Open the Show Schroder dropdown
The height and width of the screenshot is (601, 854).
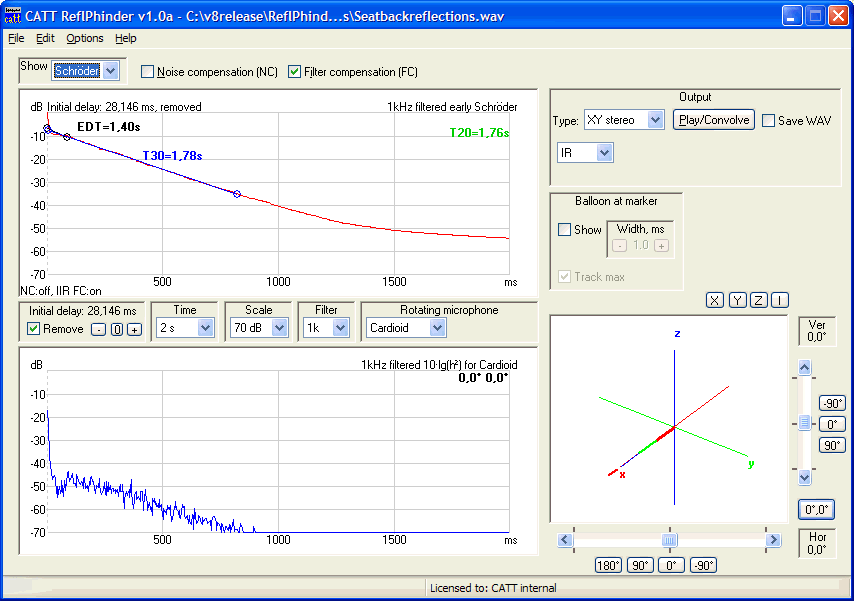(x=110, y=71)
